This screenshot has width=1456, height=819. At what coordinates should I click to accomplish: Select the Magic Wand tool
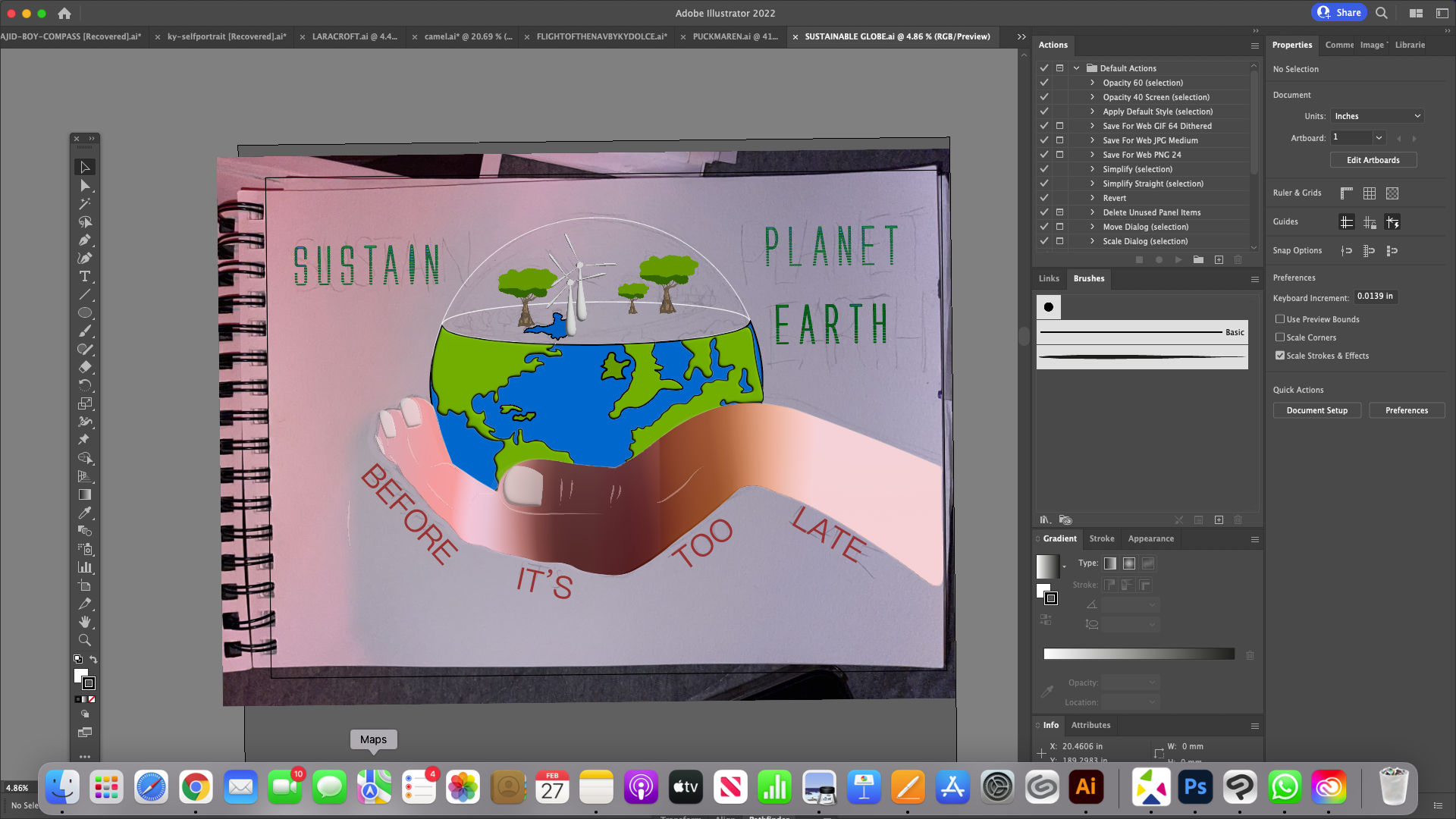[85, 204]
